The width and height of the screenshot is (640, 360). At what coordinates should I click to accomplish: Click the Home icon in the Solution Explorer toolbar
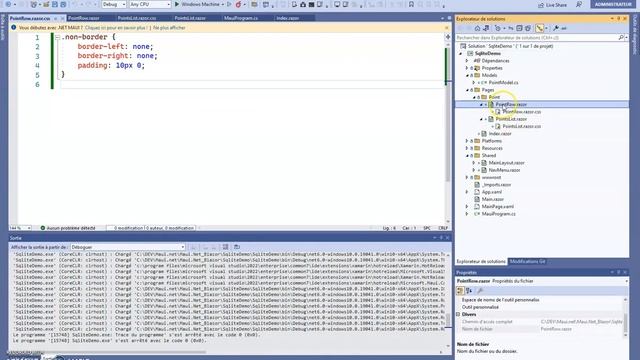[477, 29]
